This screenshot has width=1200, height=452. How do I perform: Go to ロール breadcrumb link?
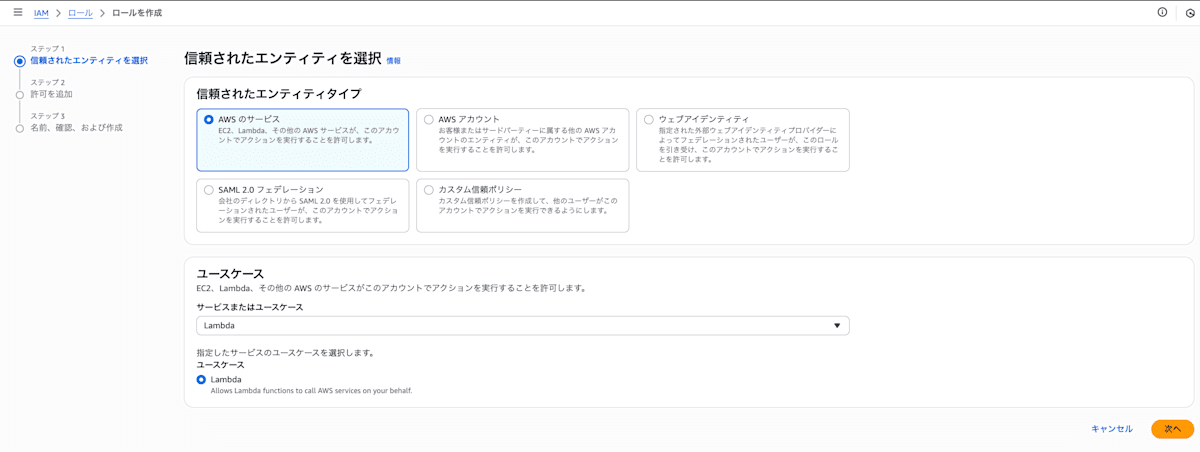tap(80, 13)
